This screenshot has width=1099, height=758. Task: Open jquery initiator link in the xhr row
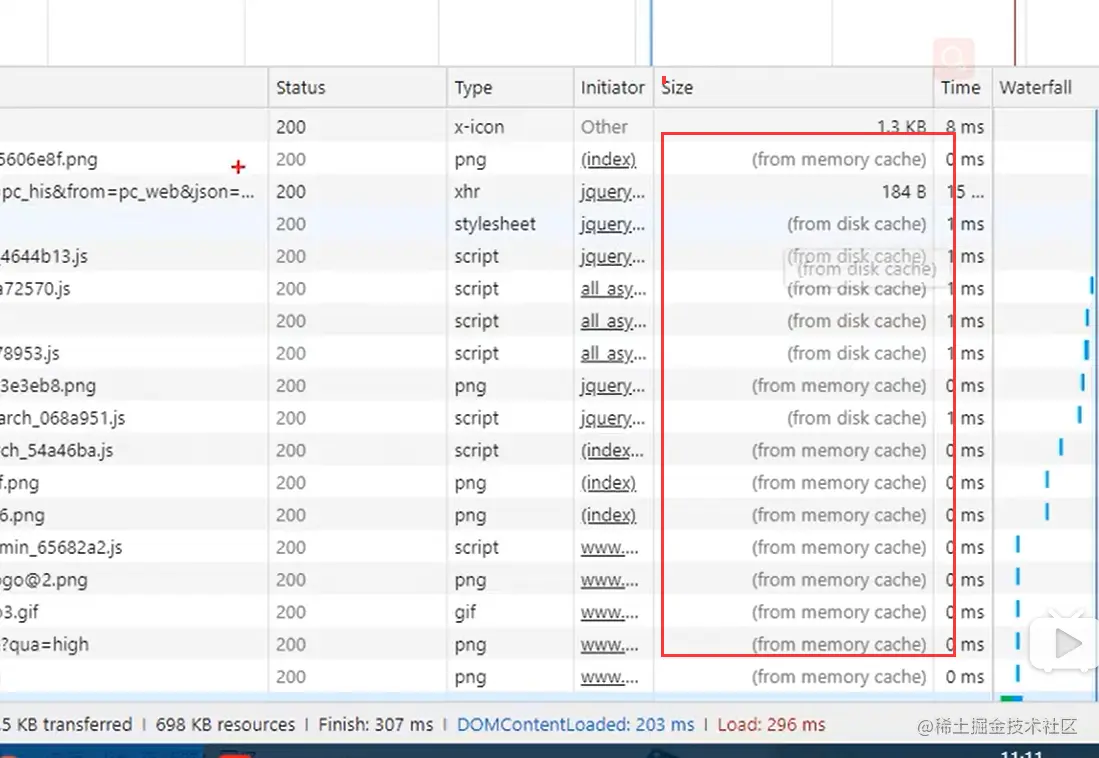click(613, 191)
